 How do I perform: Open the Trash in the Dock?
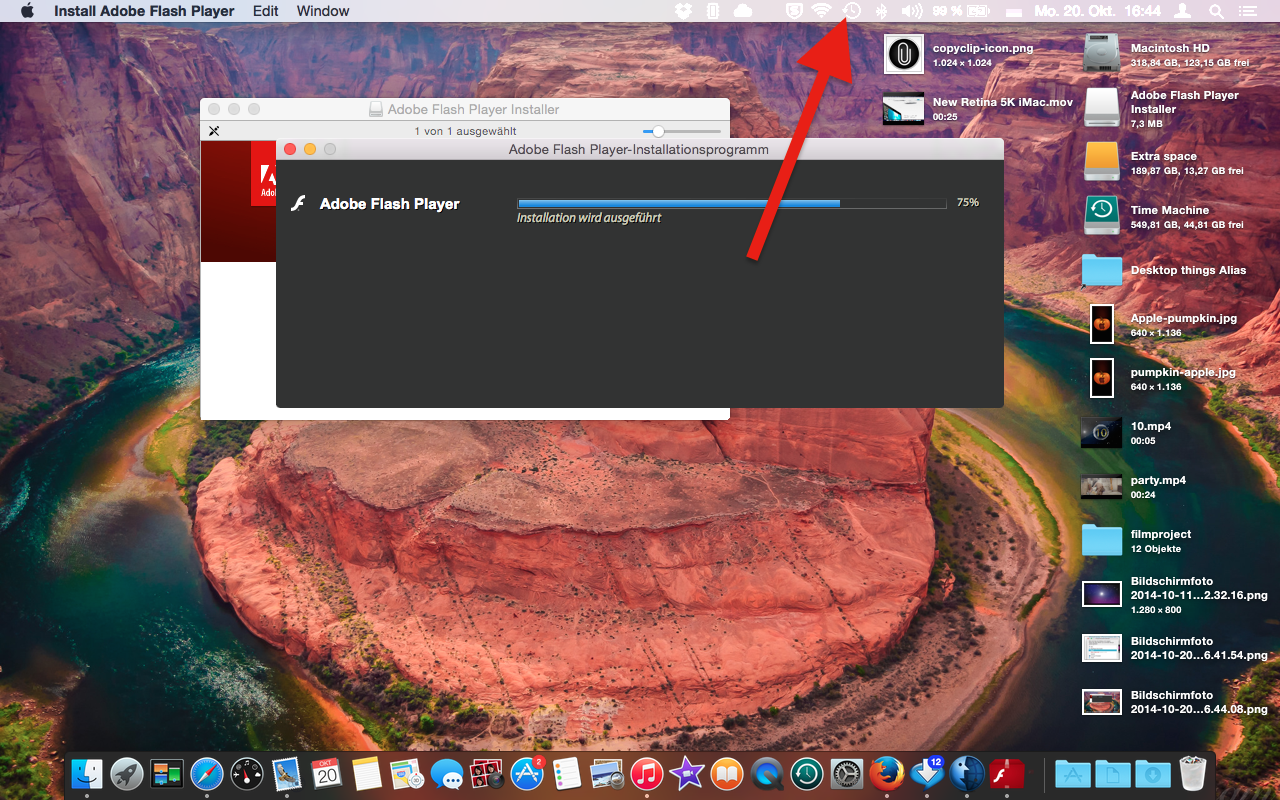pyautogui.click(x=1193, y=773)
